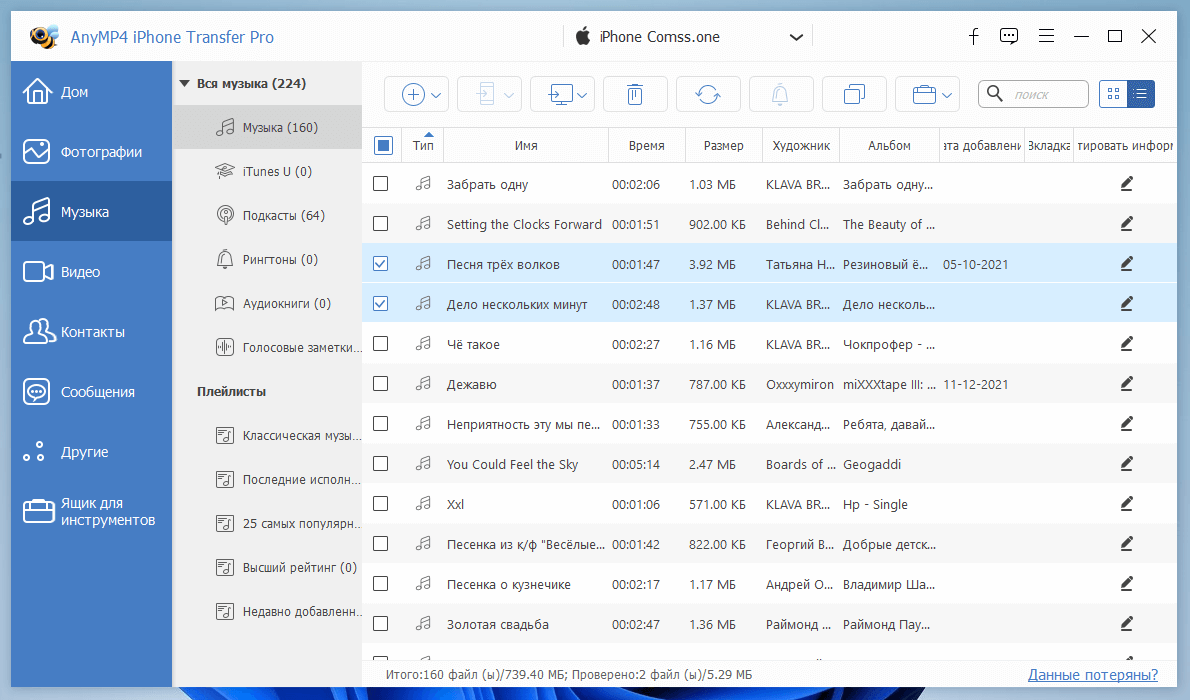The image size is (1190, 700).
Task: Edit info for You Could Feel the Sky
Action: (1126, 464)
